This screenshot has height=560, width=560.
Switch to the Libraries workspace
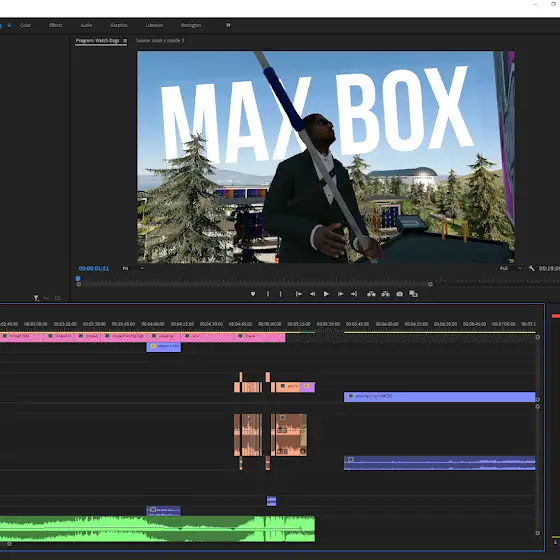154,25
